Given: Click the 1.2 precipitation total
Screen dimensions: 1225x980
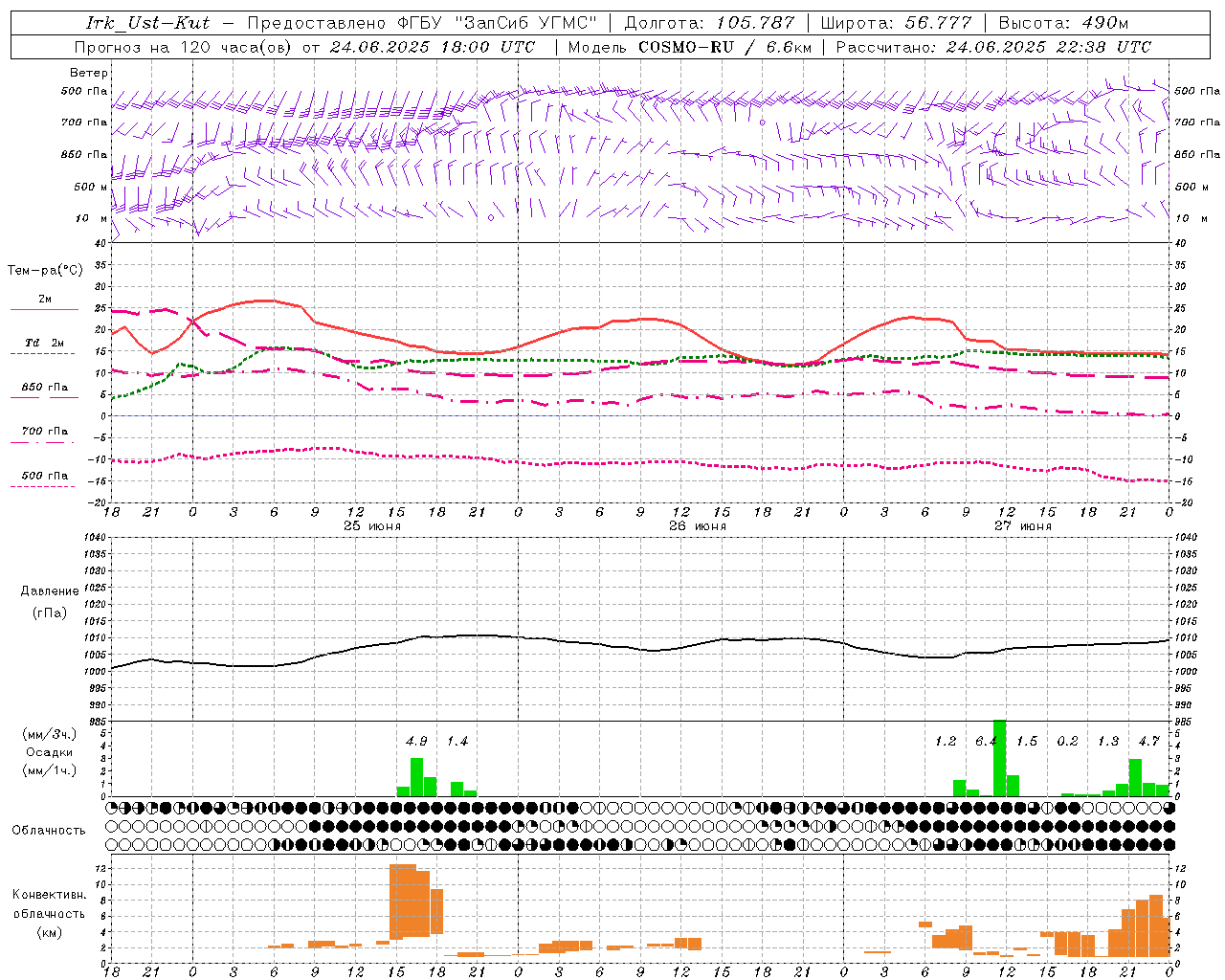Looking at the screenshot, I should pos(946,741).
